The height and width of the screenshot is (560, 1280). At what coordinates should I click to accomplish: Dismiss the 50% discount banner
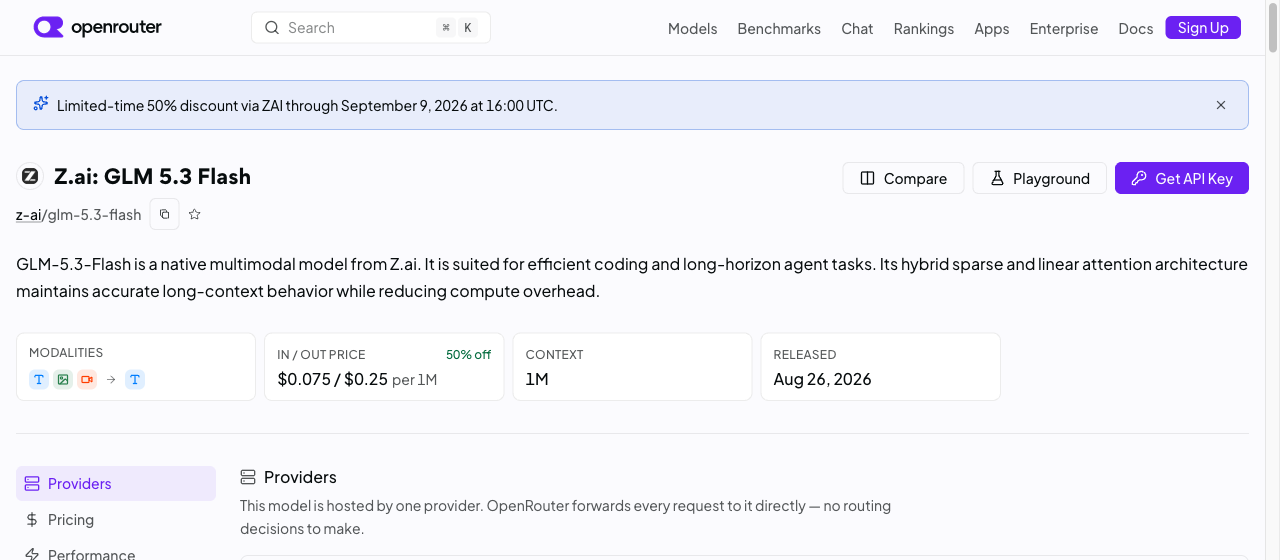click(1221, 105)
